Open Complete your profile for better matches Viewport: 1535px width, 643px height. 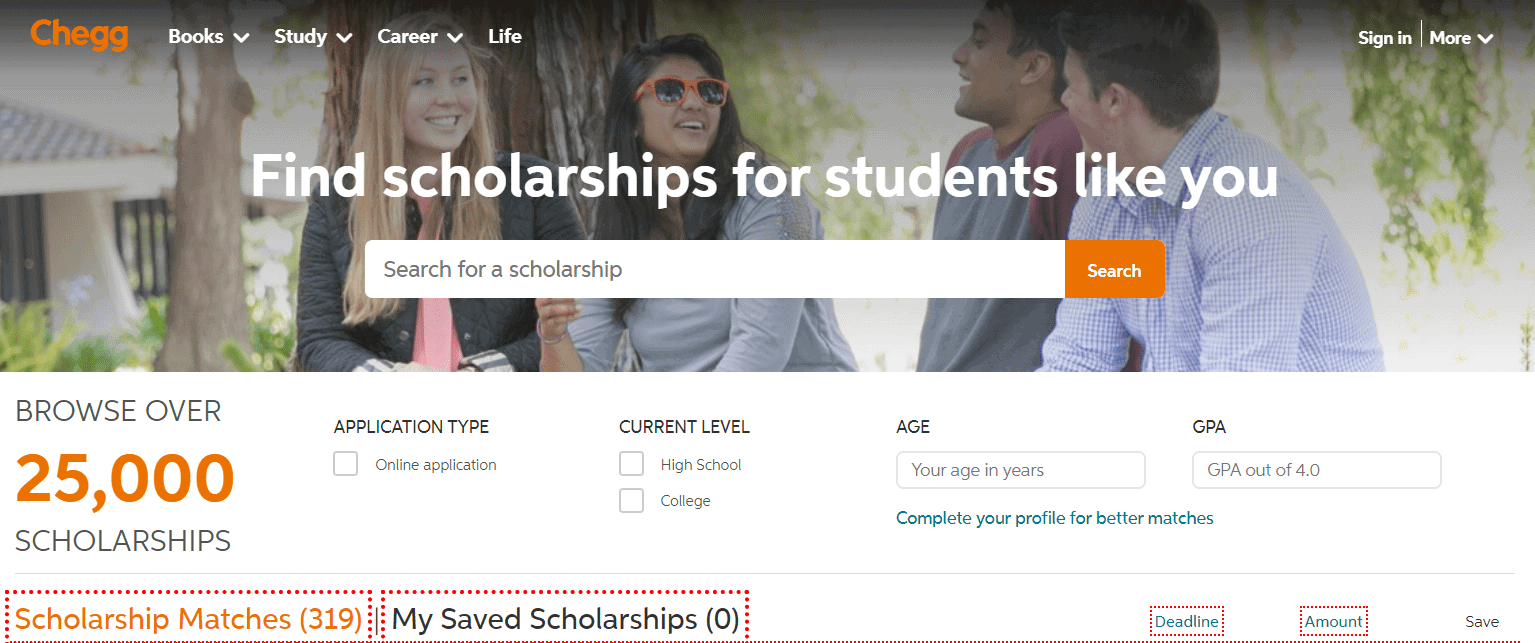tap(1054, 517)
